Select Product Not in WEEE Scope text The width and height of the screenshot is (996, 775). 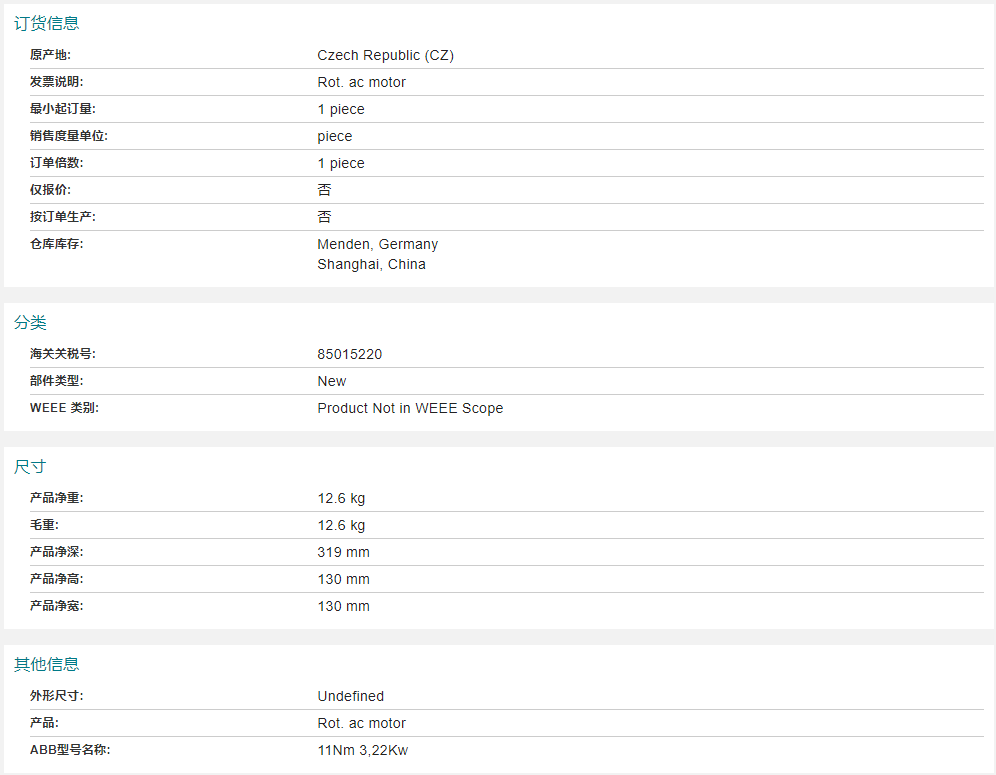pos(410,408)
